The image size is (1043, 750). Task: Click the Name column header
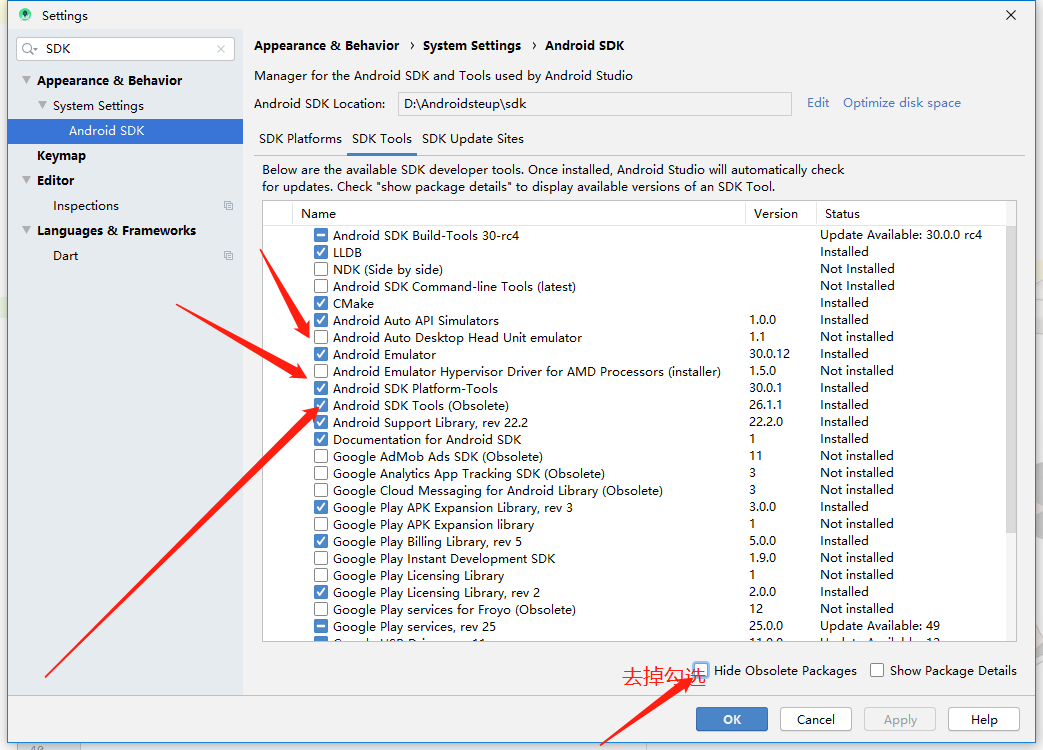click(x=519, y=213)
